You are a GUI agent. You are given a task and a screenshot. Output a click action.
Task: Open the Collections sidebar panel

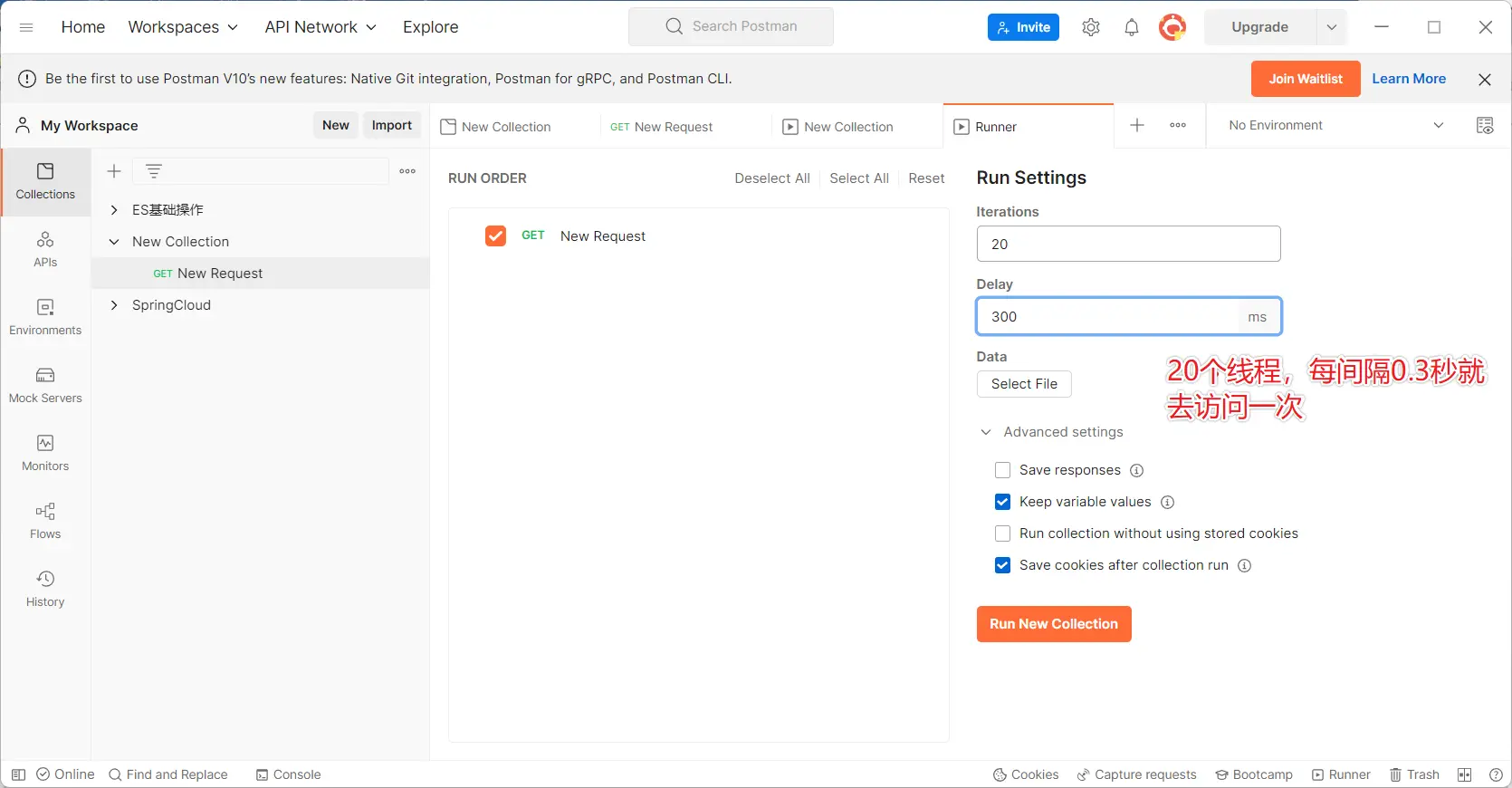point(45,182)
